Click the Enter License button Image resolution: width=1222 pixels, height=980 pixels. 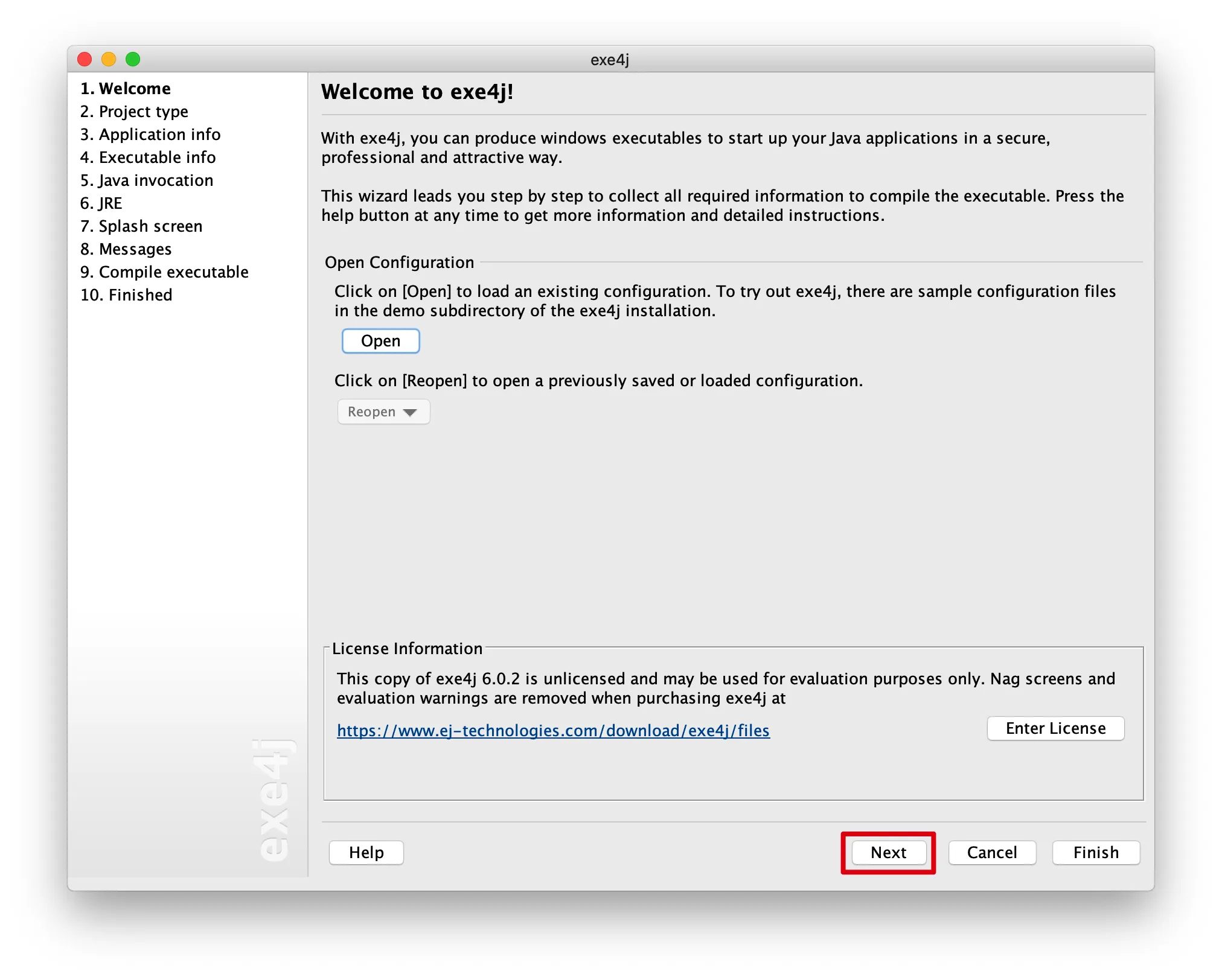point(1055,728)
